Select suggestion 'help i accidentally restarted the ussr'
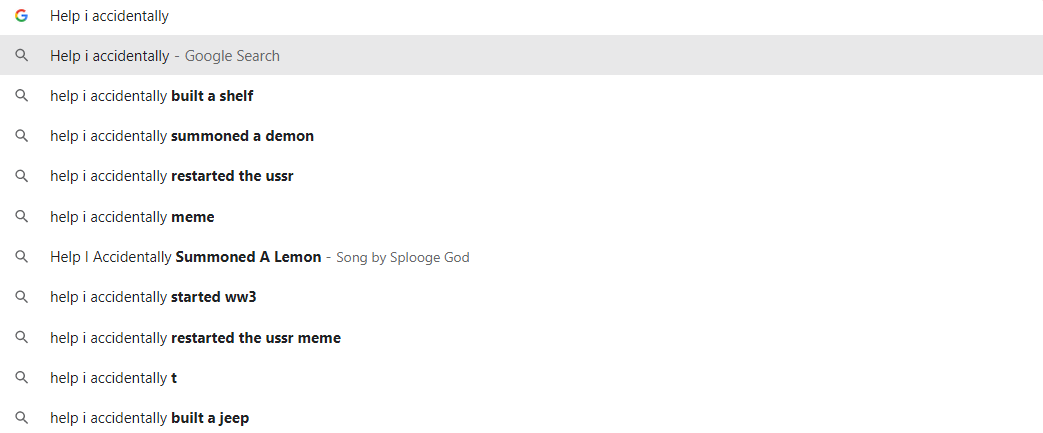Screen dimensions: 1043x433 172,176
